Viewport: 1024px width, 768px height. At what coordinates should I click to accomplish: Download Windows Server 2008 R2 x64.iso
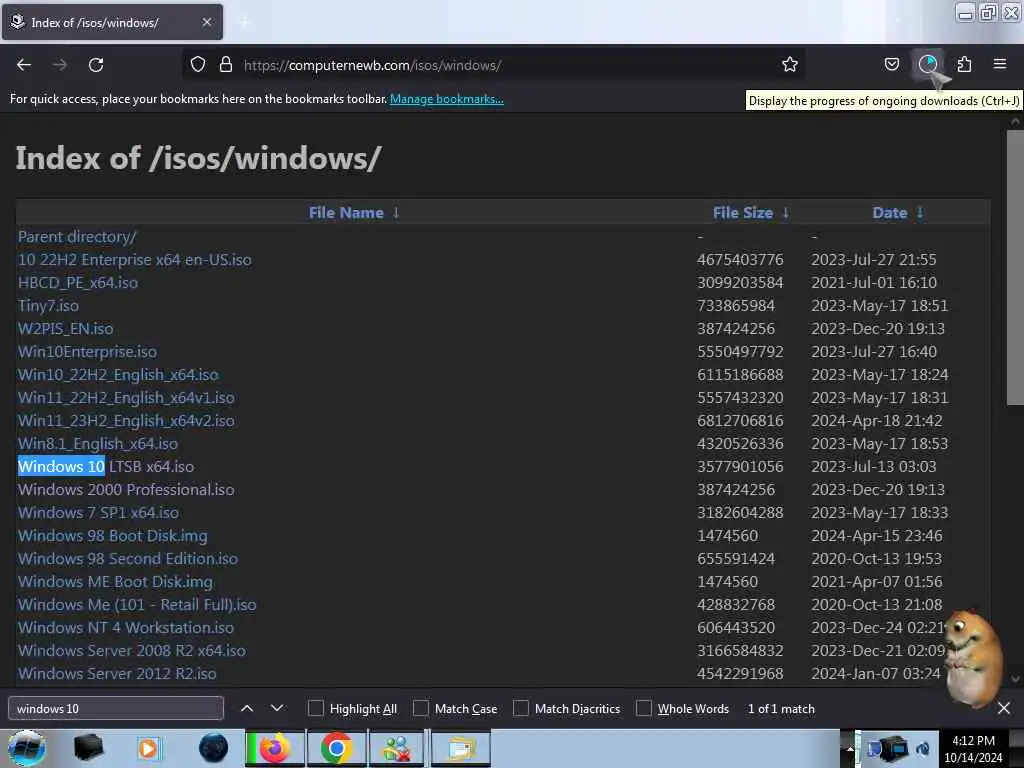132,650
